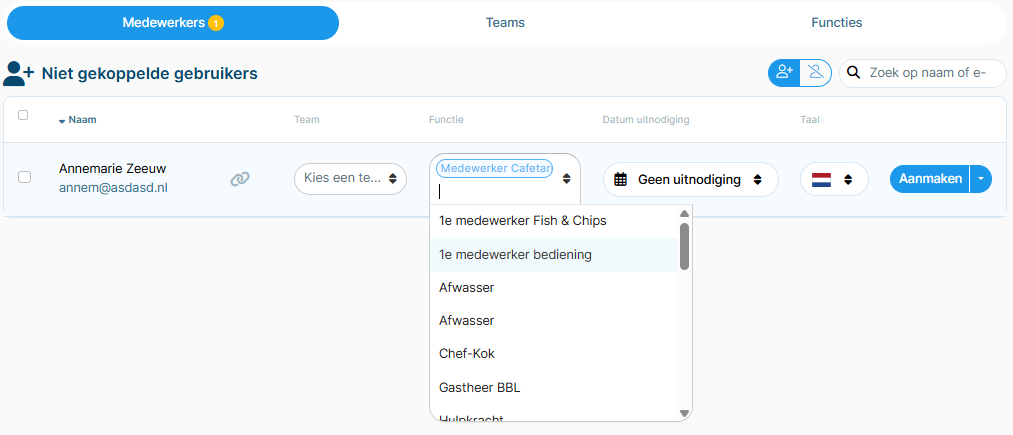Viewport: 1013px width, 435px height.
Task: Click the Aanmaken button
Action: click(x=930, y=179)
